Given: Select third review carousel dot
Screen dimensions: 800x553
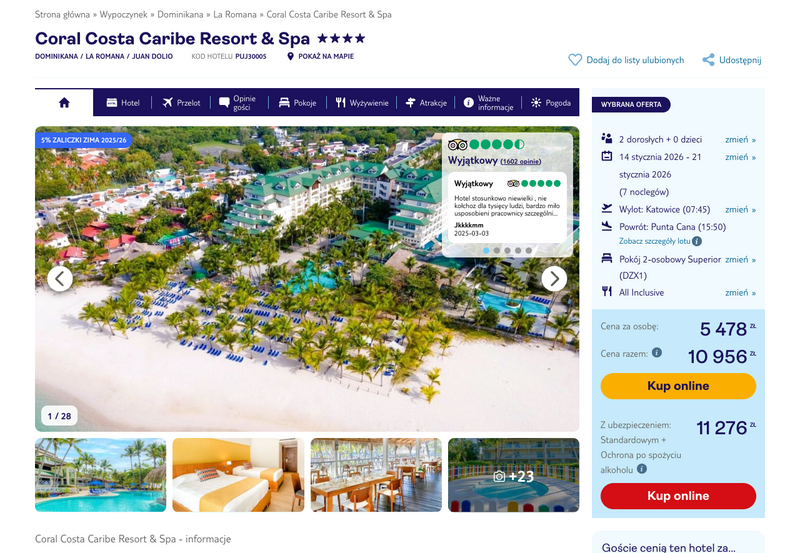Looking at the screenshot, I should point(508,250).
